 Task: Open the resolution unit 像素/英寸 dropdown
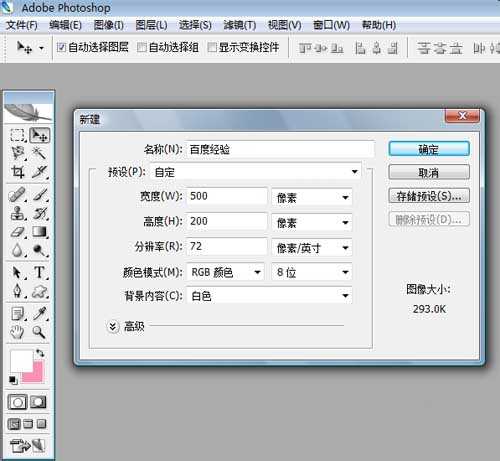(312, 248)
